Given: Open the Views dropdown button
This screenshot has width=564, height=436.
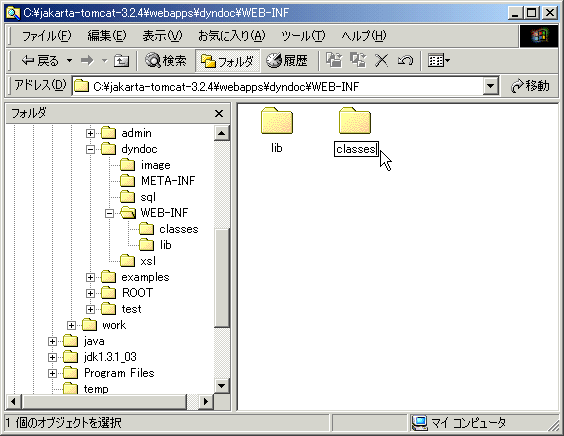Looking at the screenshot, I should (x=438, y=60).
